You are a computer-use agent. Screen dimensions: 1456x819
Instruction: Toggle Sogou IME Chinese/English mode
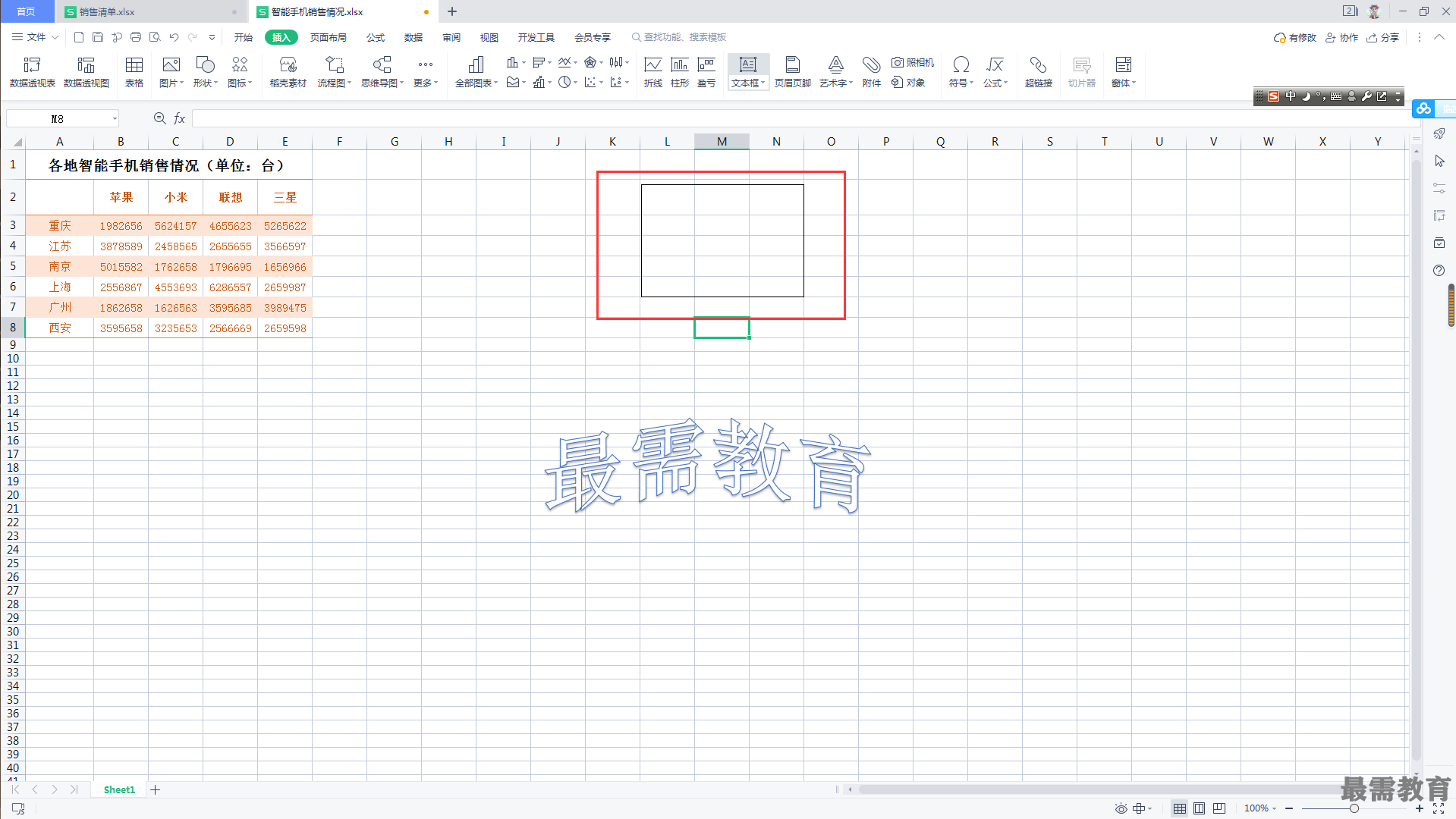point(1290,96)
